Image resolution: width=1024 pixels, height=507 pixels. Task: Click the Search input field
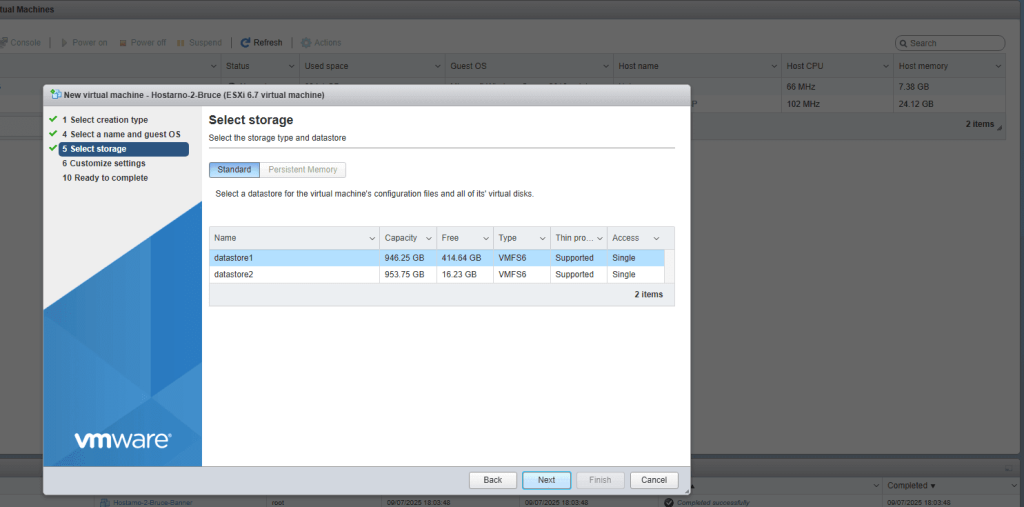point(955,44)
